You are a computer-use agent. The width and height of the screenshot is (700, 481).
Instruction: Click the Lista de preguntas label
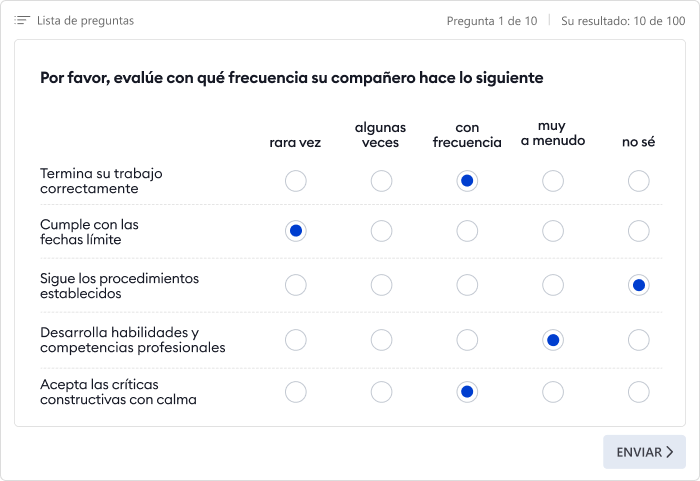click(x=85, y=21)
